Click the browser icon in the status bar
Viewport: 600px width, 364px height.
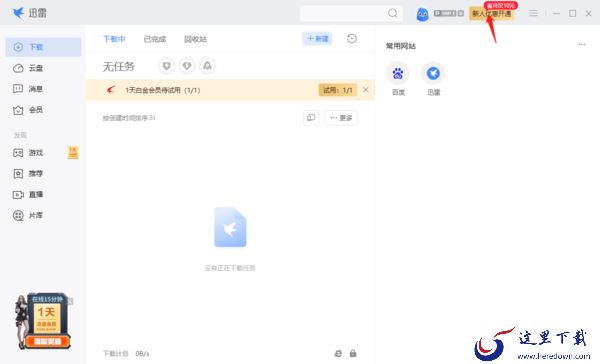click(338, 353)
